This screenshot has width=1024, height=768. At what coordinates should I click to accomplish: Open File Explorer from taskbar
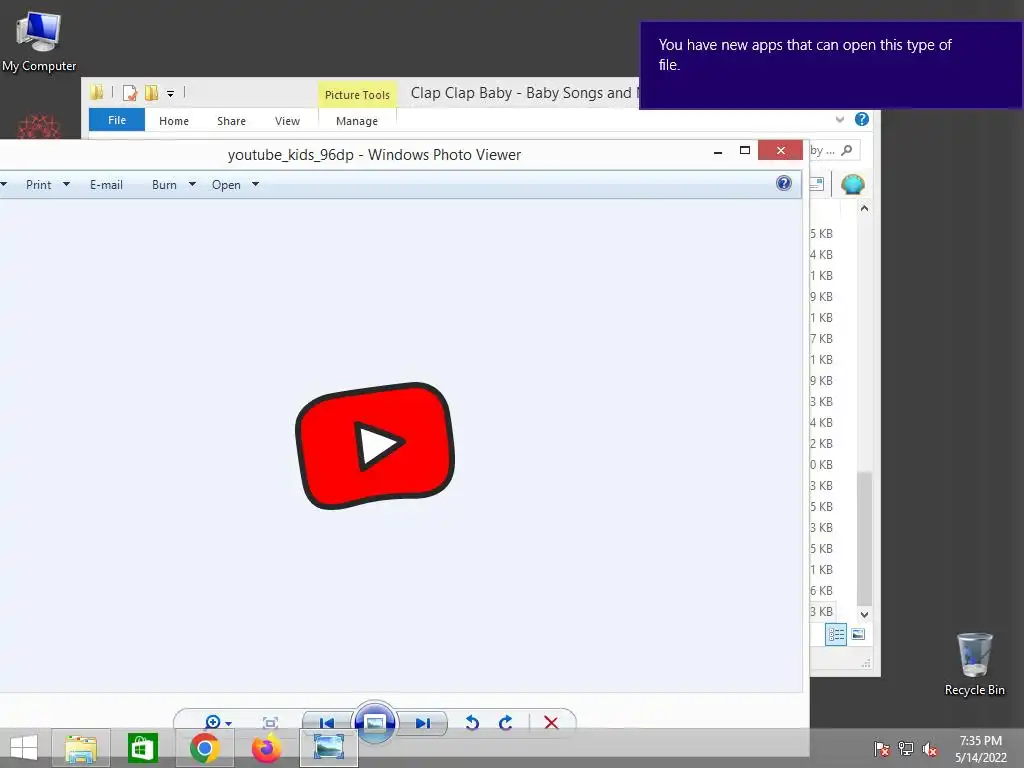(81, 748)
